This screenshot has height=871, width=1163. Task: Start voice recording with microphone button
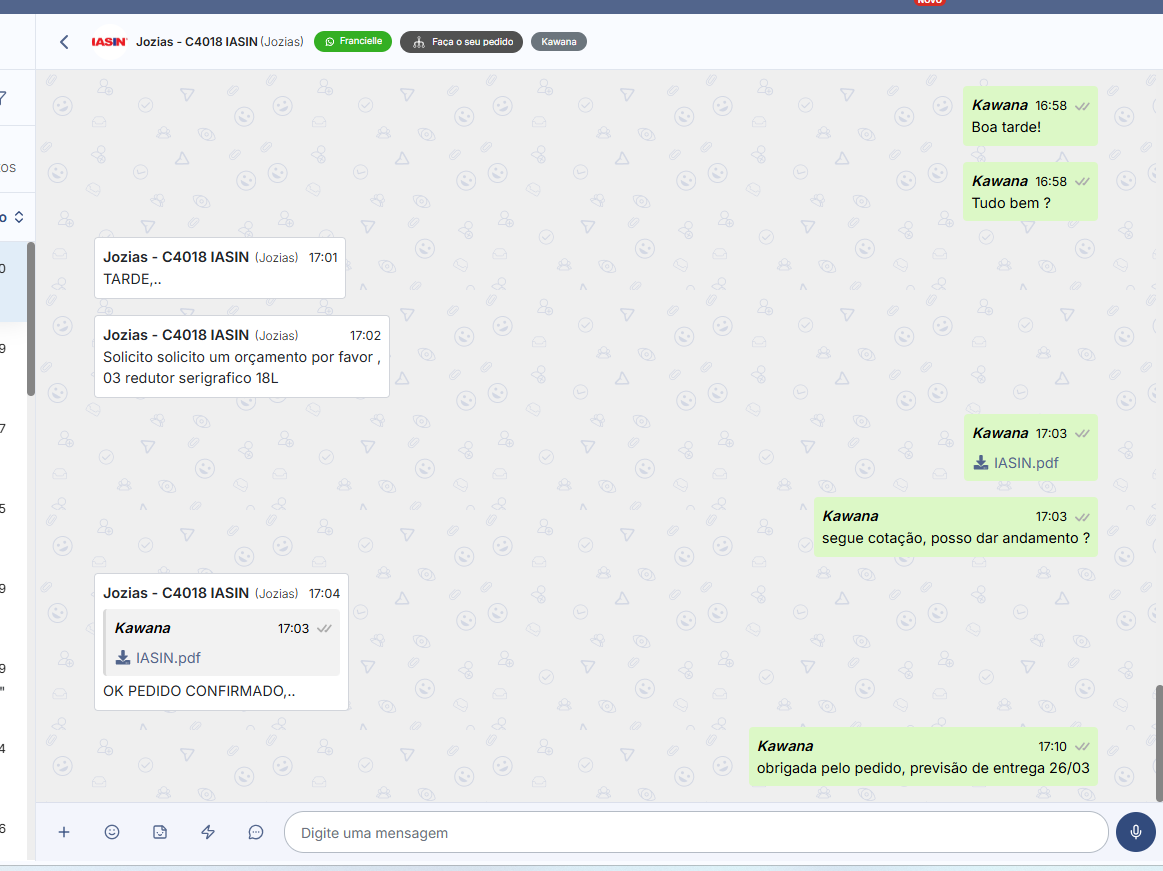click(1135, 832)
